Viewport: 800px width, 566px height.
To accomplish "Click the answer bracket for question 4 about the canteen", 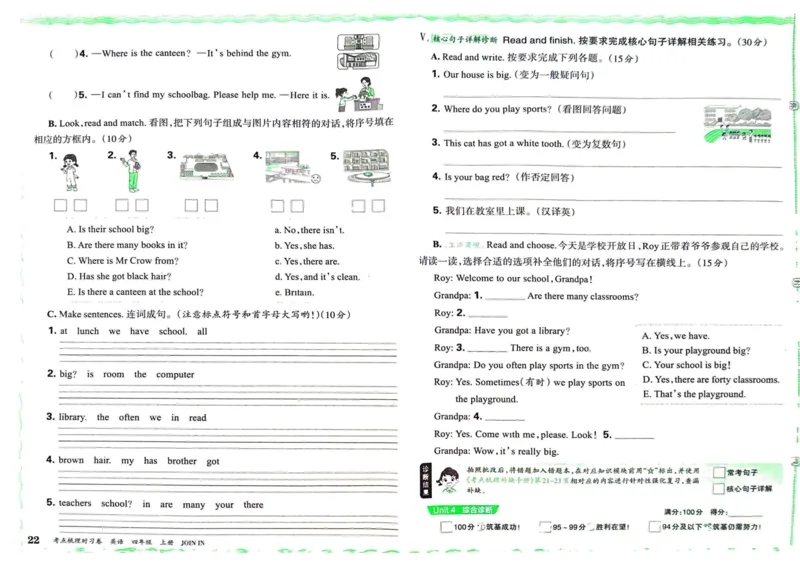I will (63, 54).
